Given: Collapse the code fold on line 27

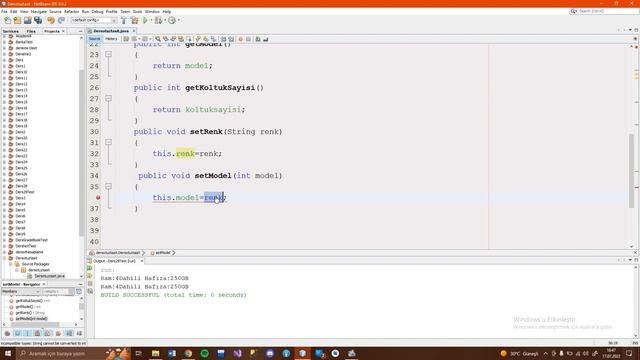Looking at the screenshot, I should click(109, 98).
